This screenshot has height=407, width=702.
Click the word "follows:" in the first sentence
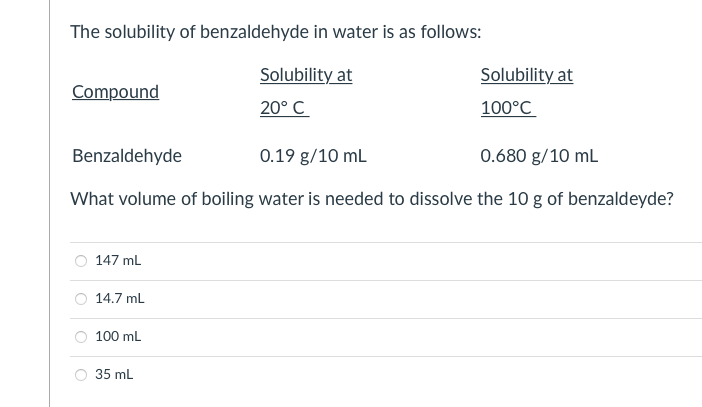tap(451, 32)
